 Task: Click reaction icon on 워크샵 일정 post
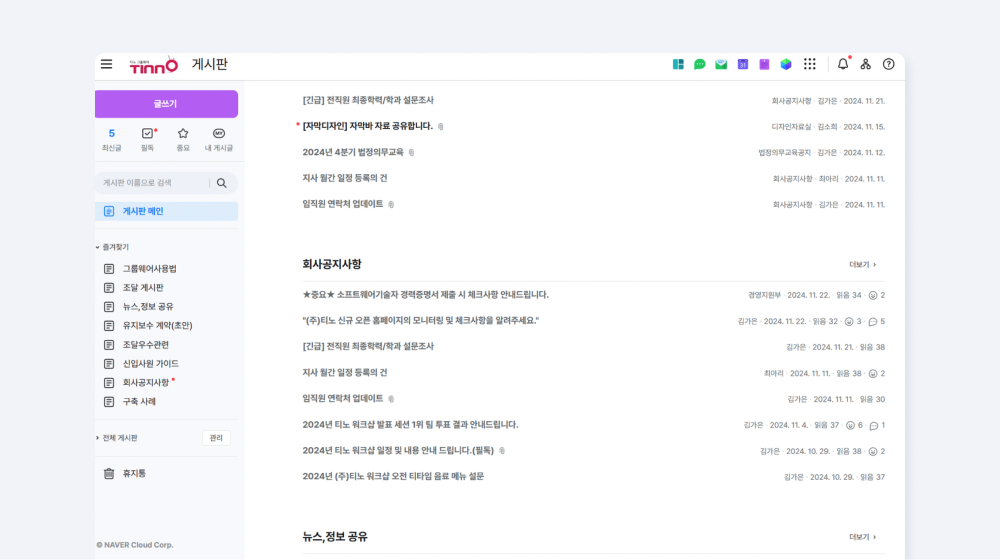873,451
